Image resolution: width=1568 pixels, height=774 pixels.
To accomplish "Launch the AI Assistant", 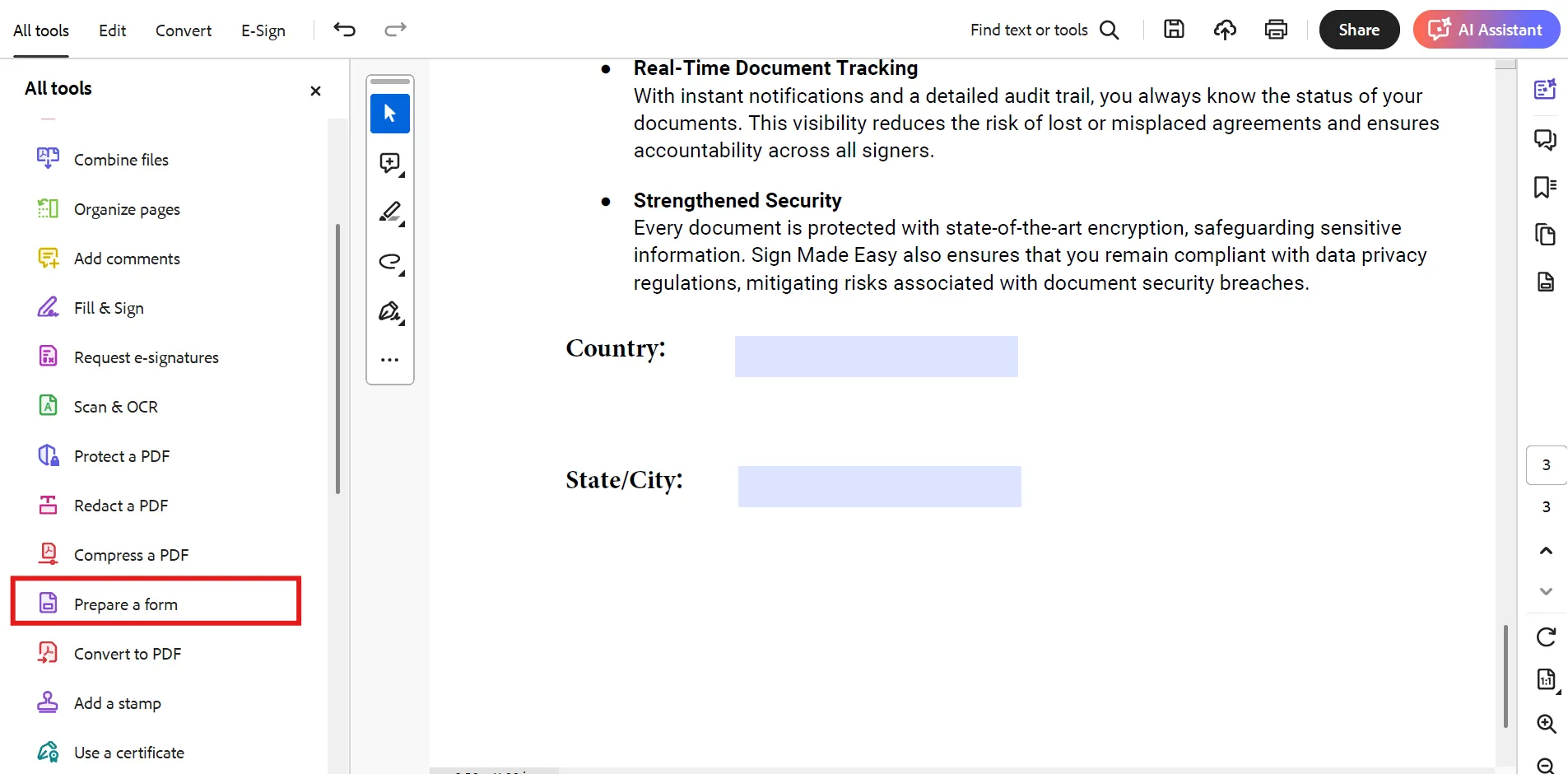I will pyautogui.click(x=1487, y=30).
